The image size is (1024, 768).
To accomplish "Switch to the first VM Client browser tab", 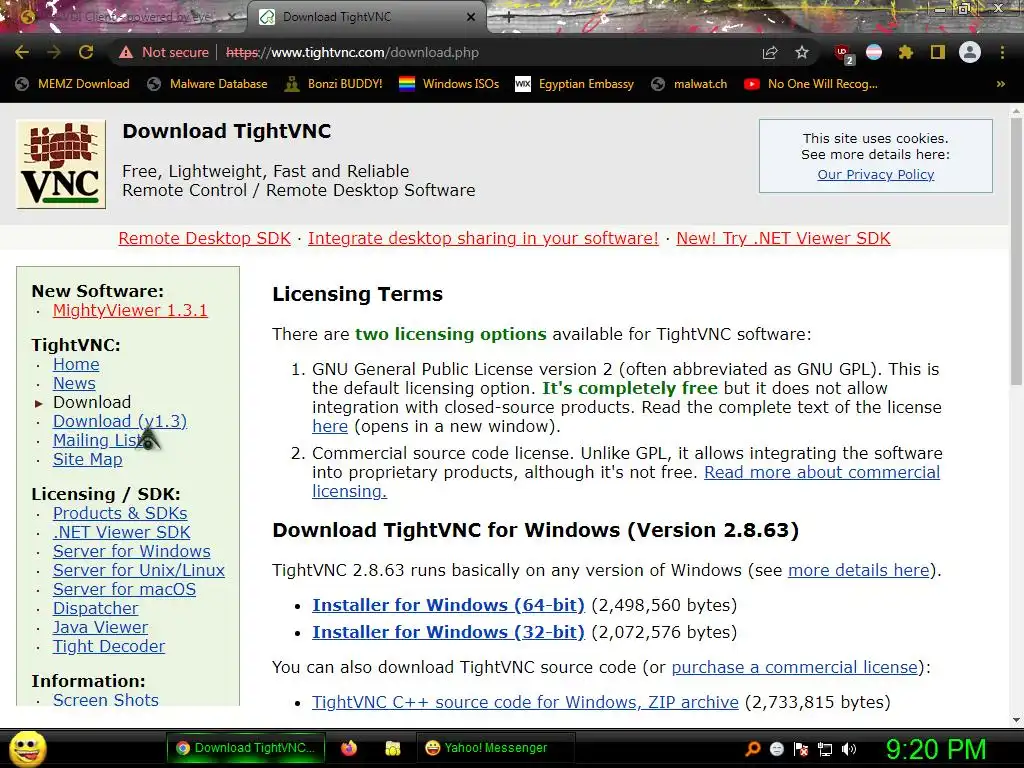I will click(125, 18).
